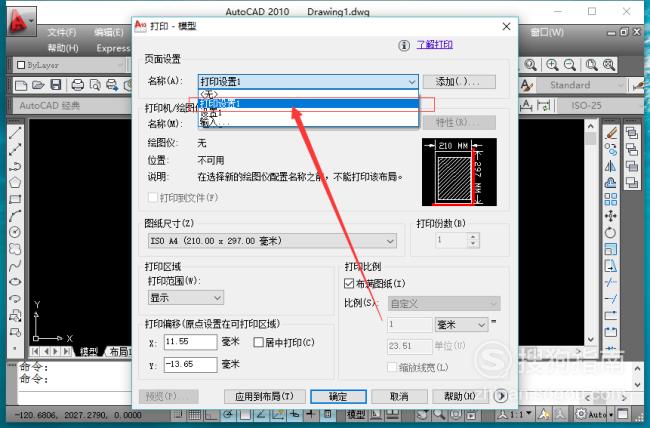650x428 pixels.
Task: Open the ISO-25 dimension style dropdown
Action: click(x=600, y=105)
